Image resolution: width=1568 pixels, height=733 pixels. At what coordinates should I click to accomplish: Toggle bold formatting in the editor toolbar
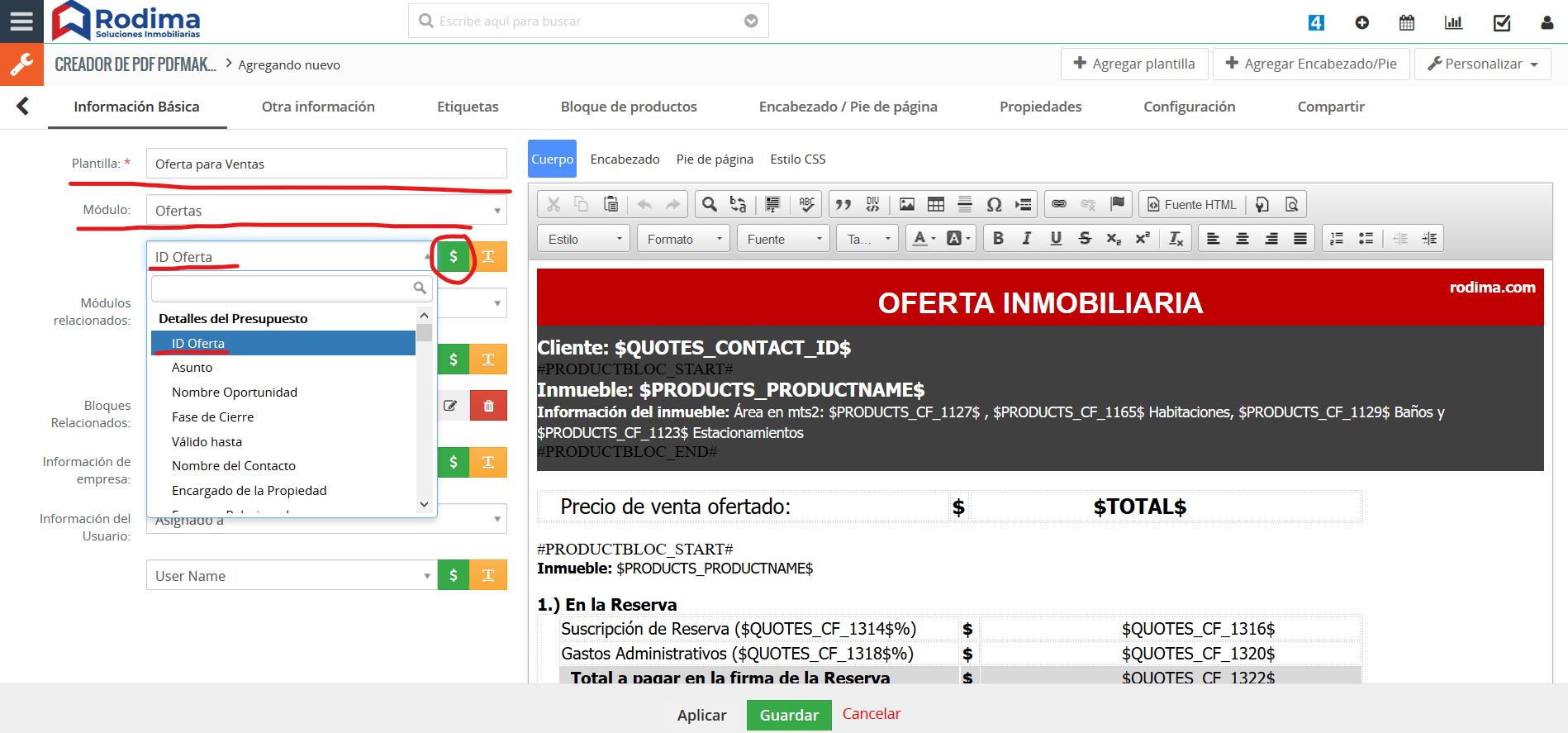998,239
